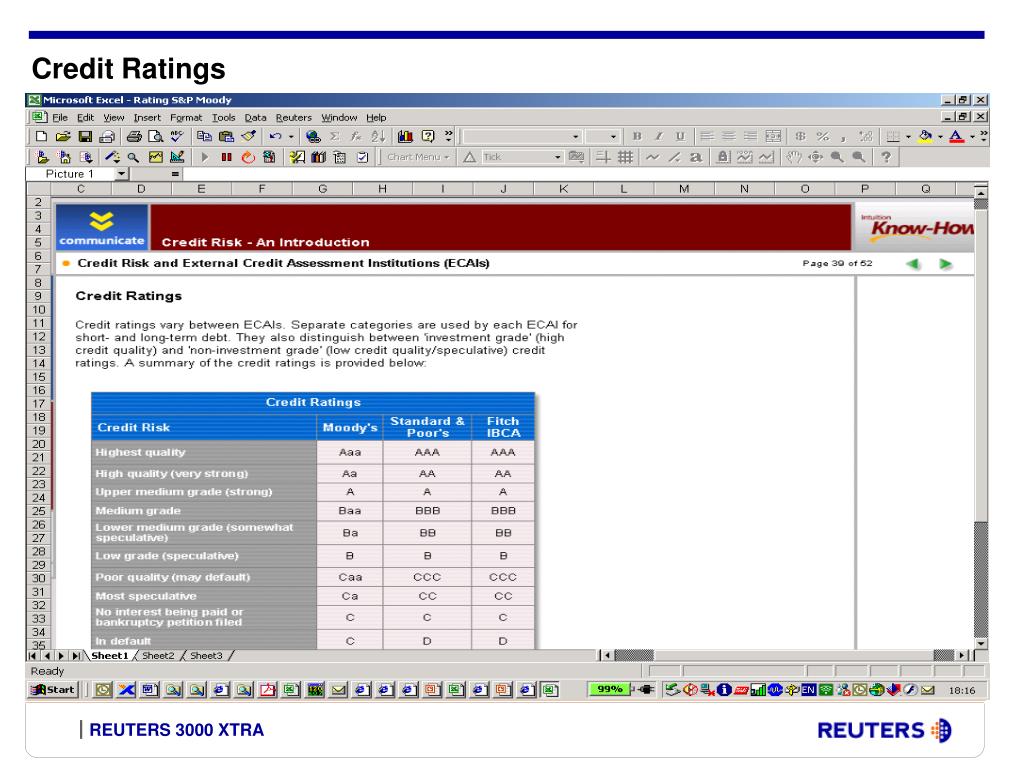
Task: Open the Reuters menu
Action: 294,118
